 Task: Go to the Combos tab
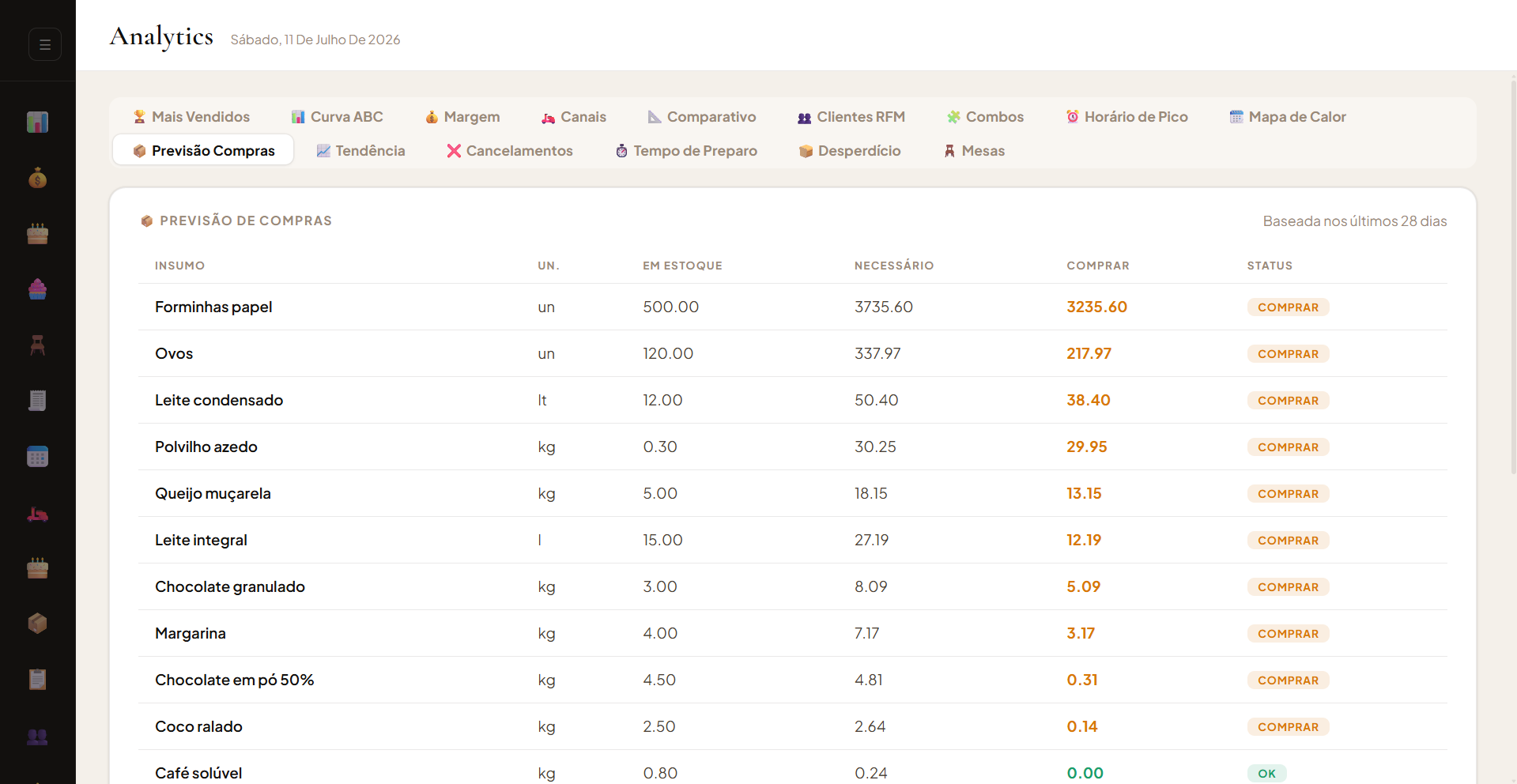(986, 117)
